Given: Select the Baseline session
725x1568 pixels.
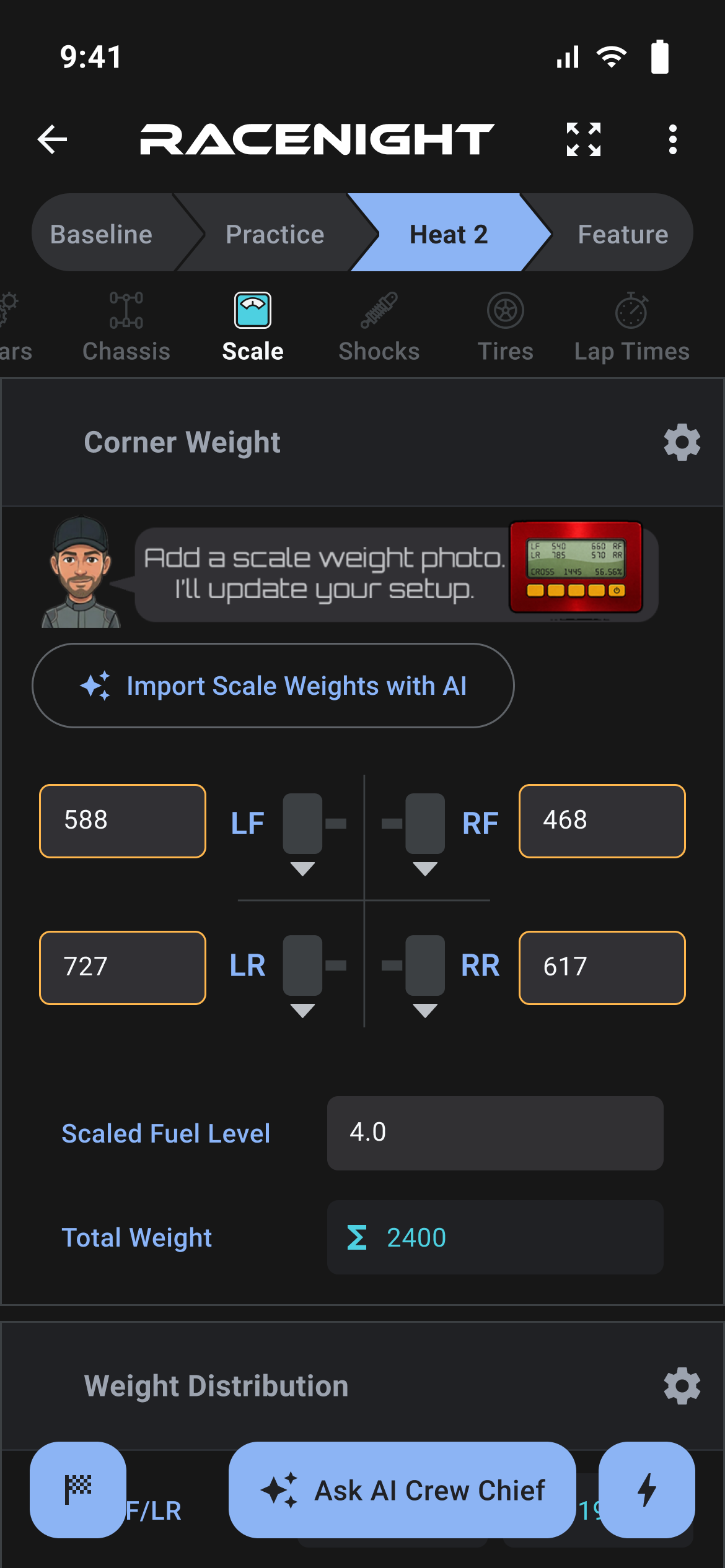Looking at the screenshot, I should (102, 233).
